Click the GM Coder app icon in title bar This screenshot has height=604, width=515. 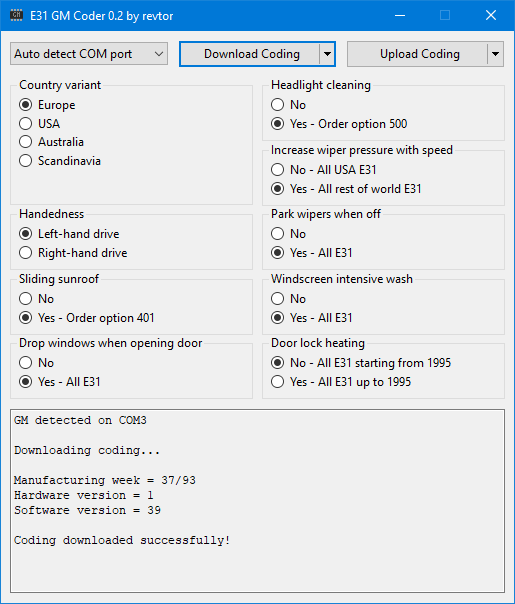coord(16,15)
